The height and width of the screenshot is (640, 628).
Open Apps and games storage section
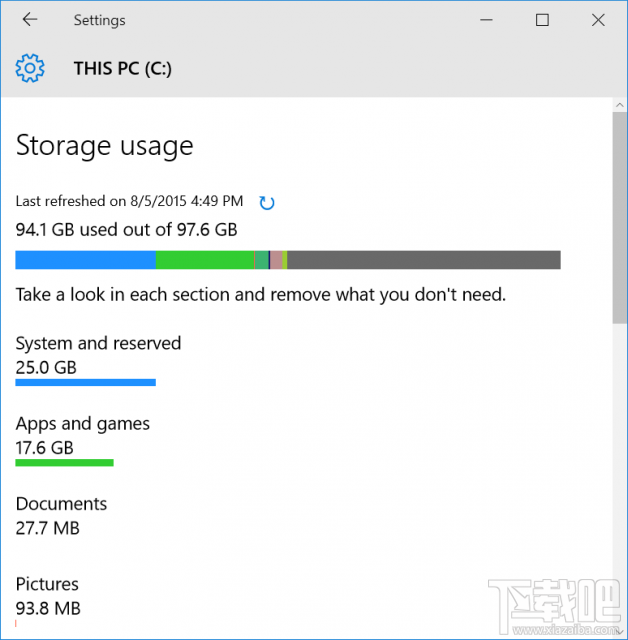click(83, 424)
